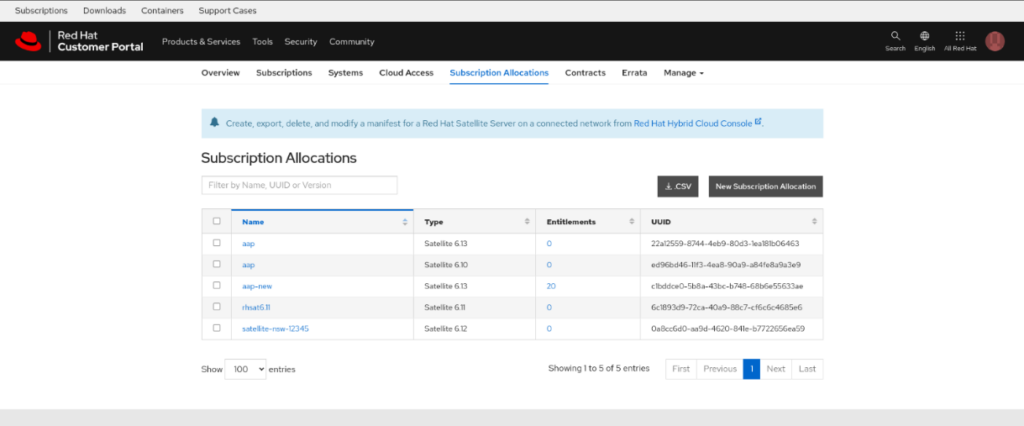Open the satellite-nsw-12345 allocation link
1024x426 pixels.
click(x=275, y=329)
